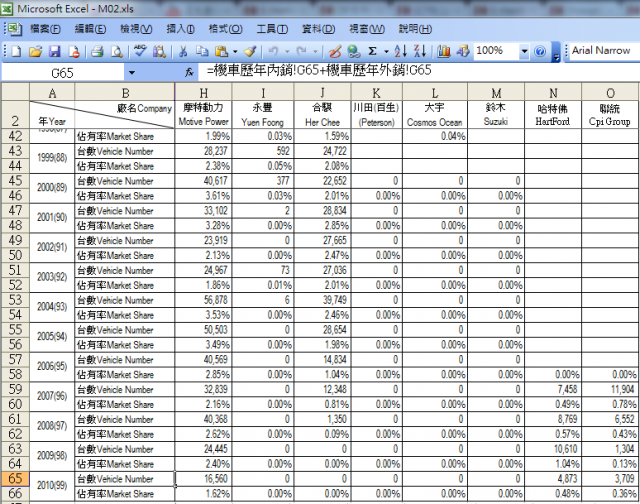Expand the Redo history dropdown arrow

(315, 52)
